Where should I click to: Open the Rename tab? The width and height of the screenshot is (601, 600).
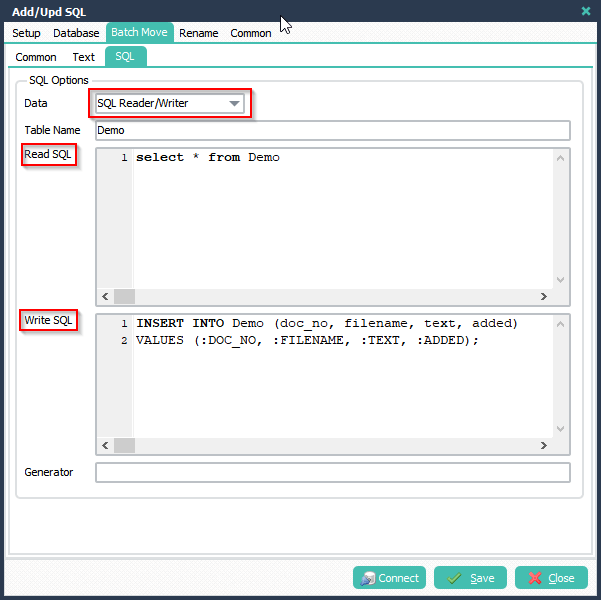pyautogui.click(x=199, y=33)
